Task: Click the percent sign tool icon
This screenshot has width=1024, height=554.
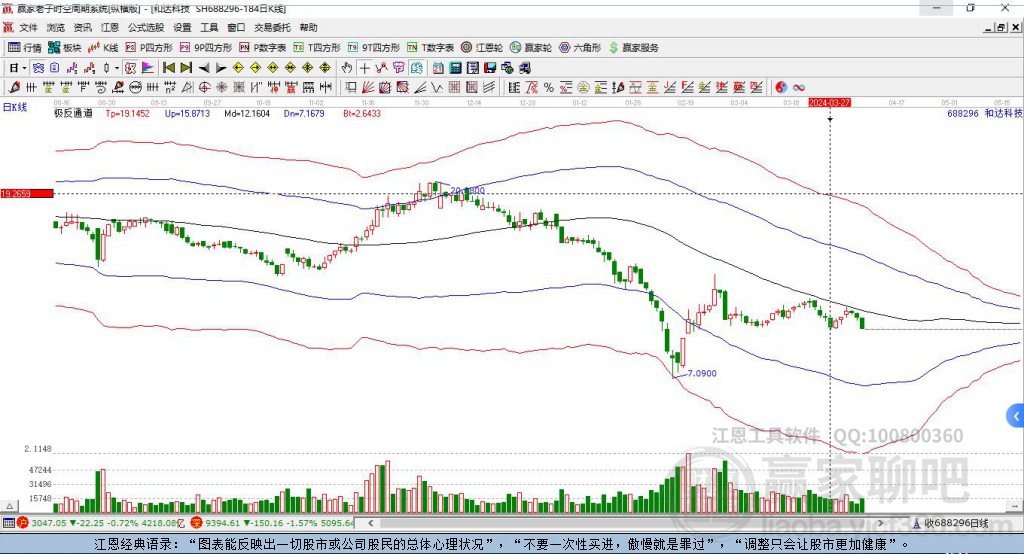Action: [549, 88]
